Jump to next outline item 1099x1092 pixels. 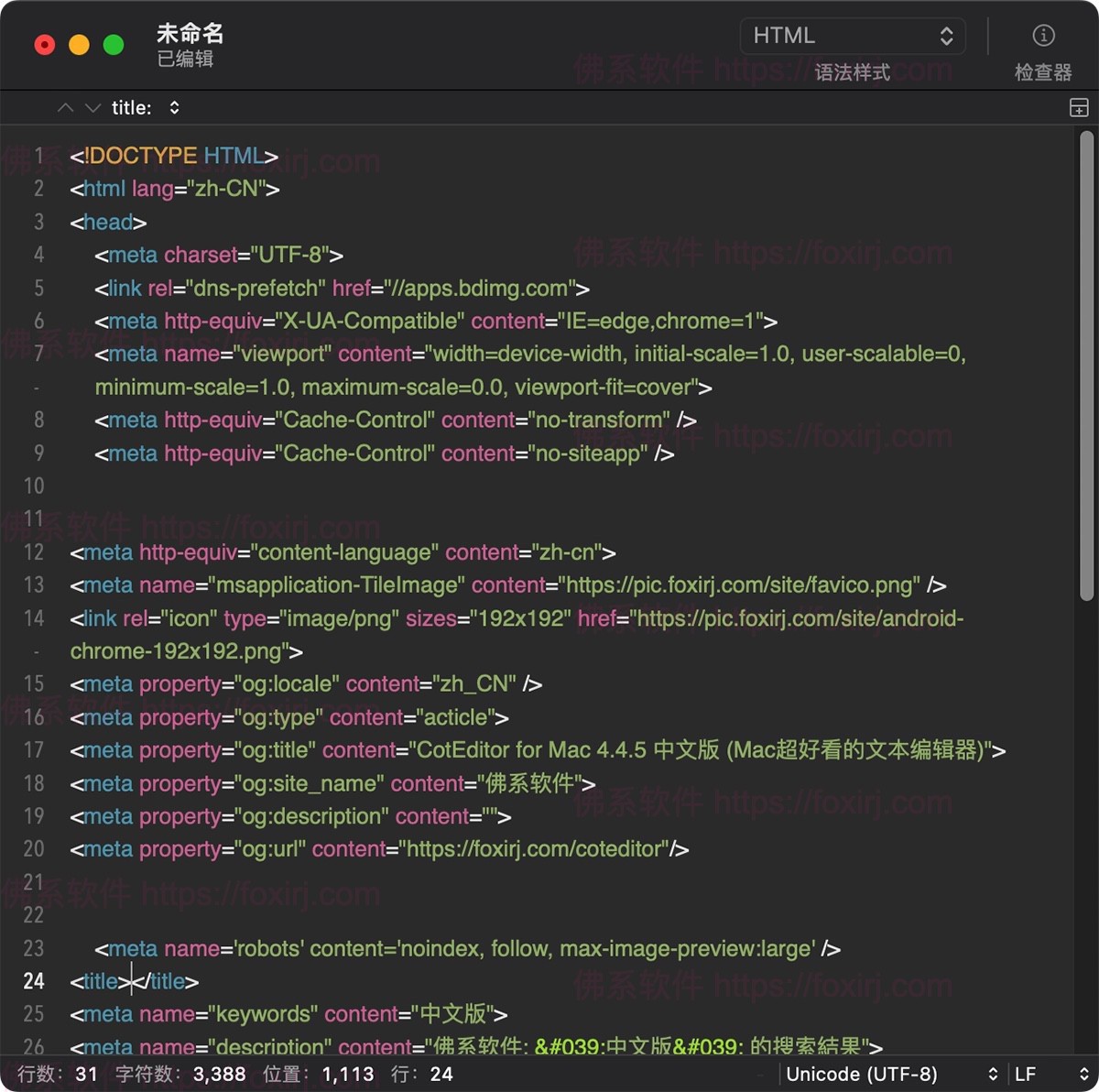[92, 107]
